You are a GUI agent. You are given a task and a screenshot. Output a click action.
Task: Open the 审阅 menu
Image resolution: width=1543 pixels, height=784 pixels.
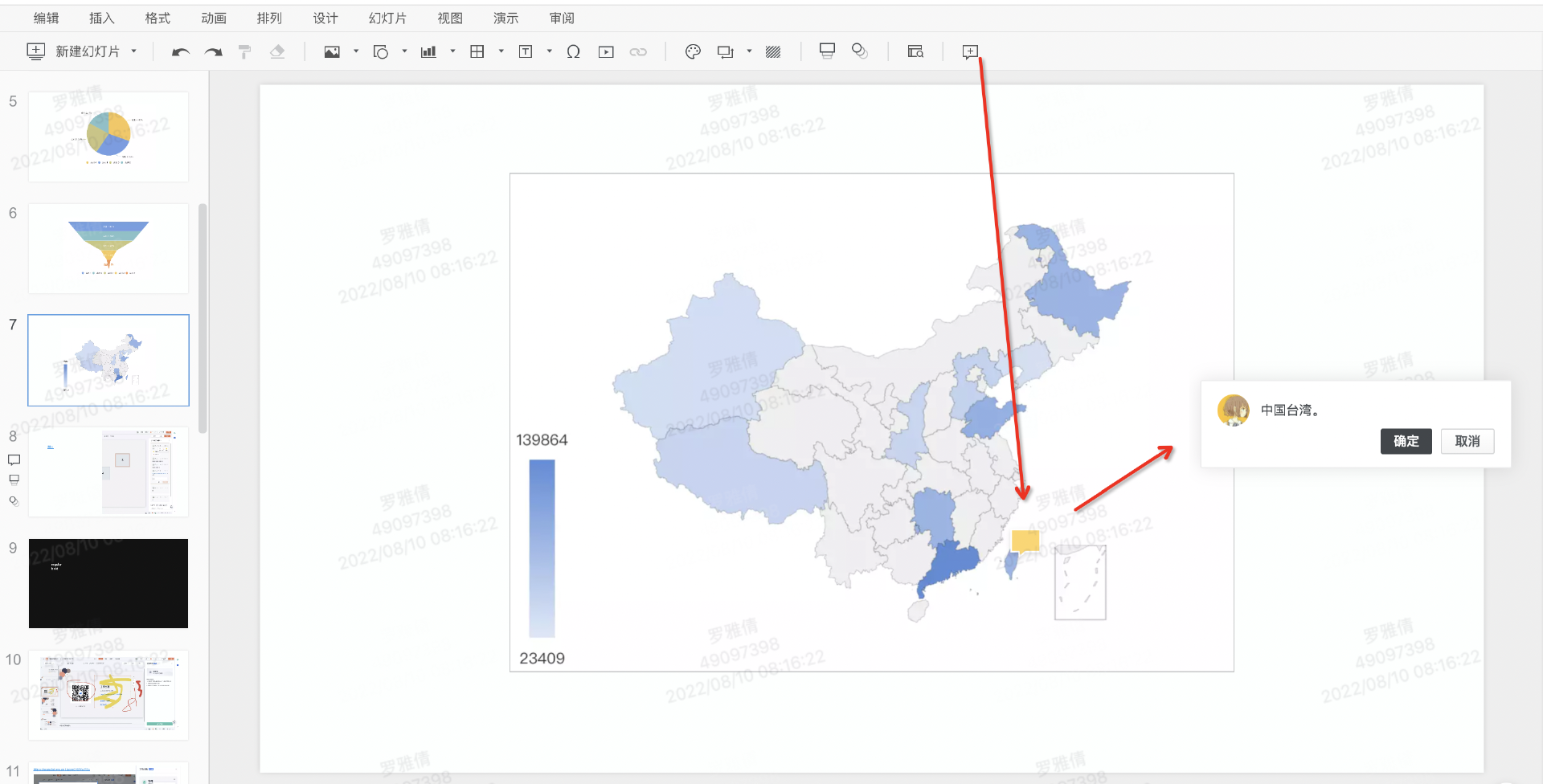(x=562, y=18)
